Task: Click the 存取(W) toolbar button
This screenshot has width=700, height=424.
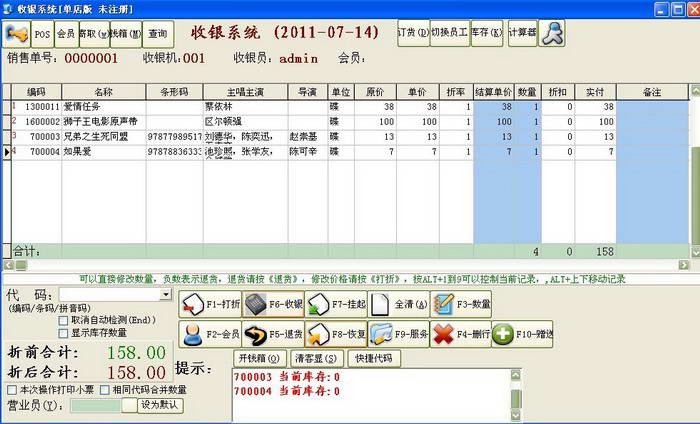Action: (95, 34)
